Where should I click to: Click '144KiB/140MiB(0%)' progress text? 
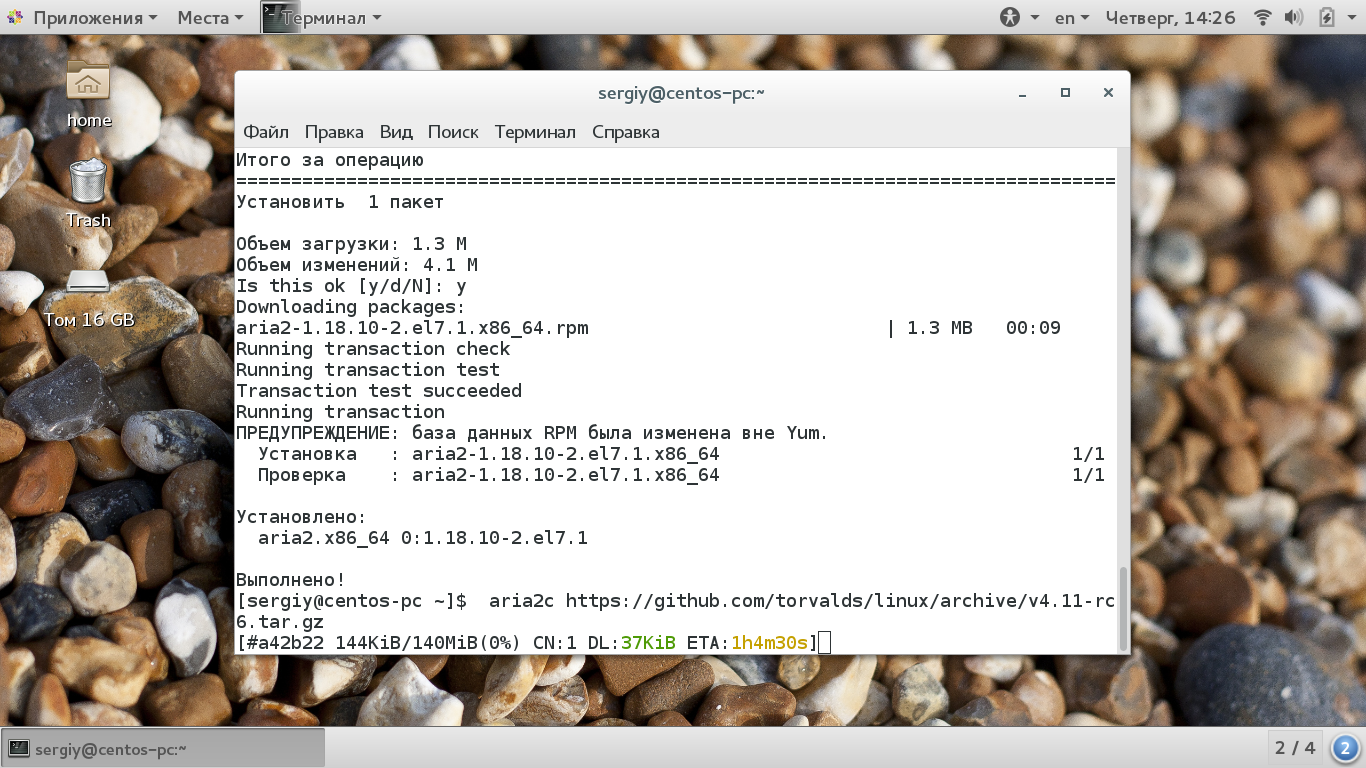(x=428, y=643)
